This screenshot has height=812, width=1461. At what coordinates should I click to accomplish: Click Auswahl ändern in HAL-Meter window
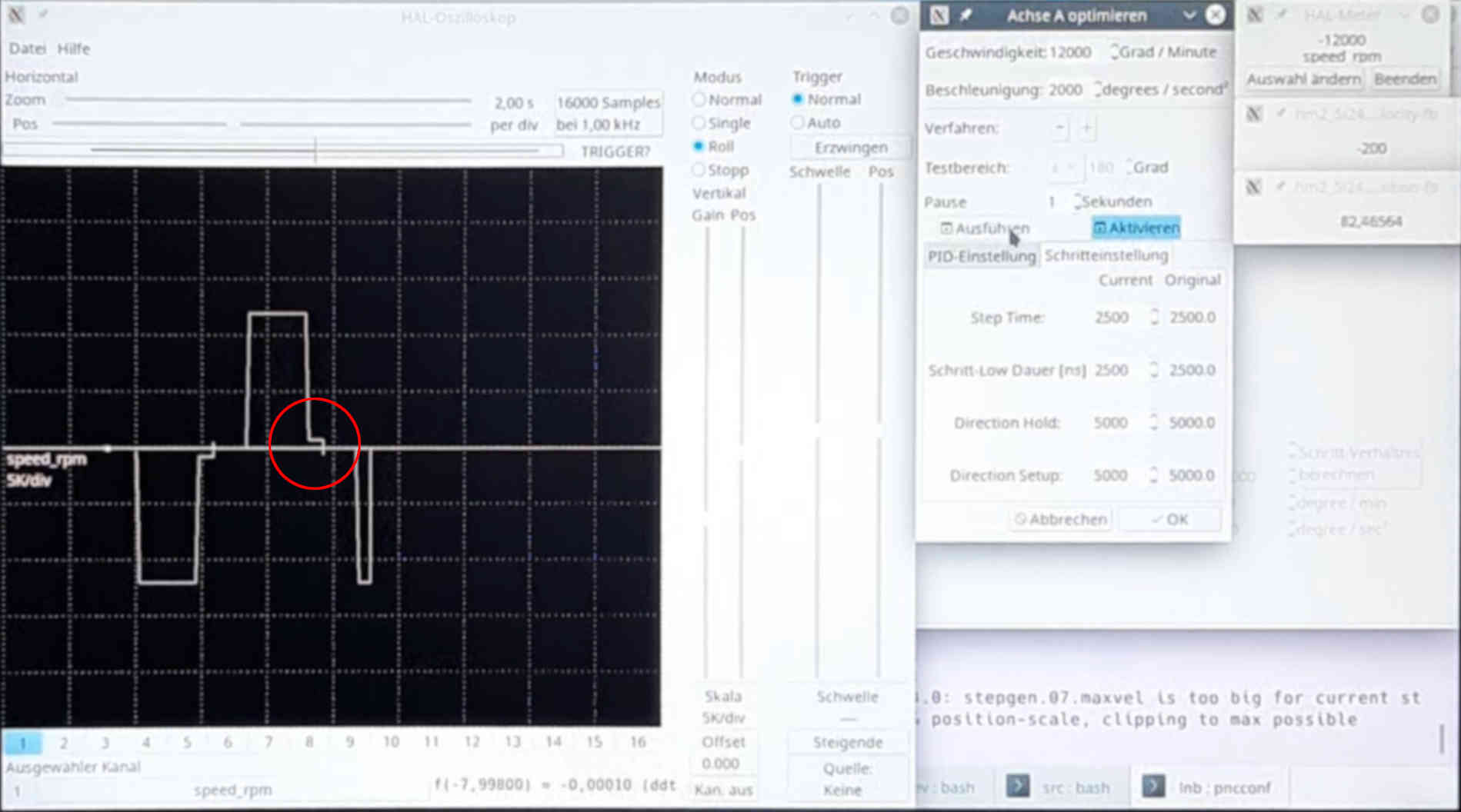[x=1303, y=79]
